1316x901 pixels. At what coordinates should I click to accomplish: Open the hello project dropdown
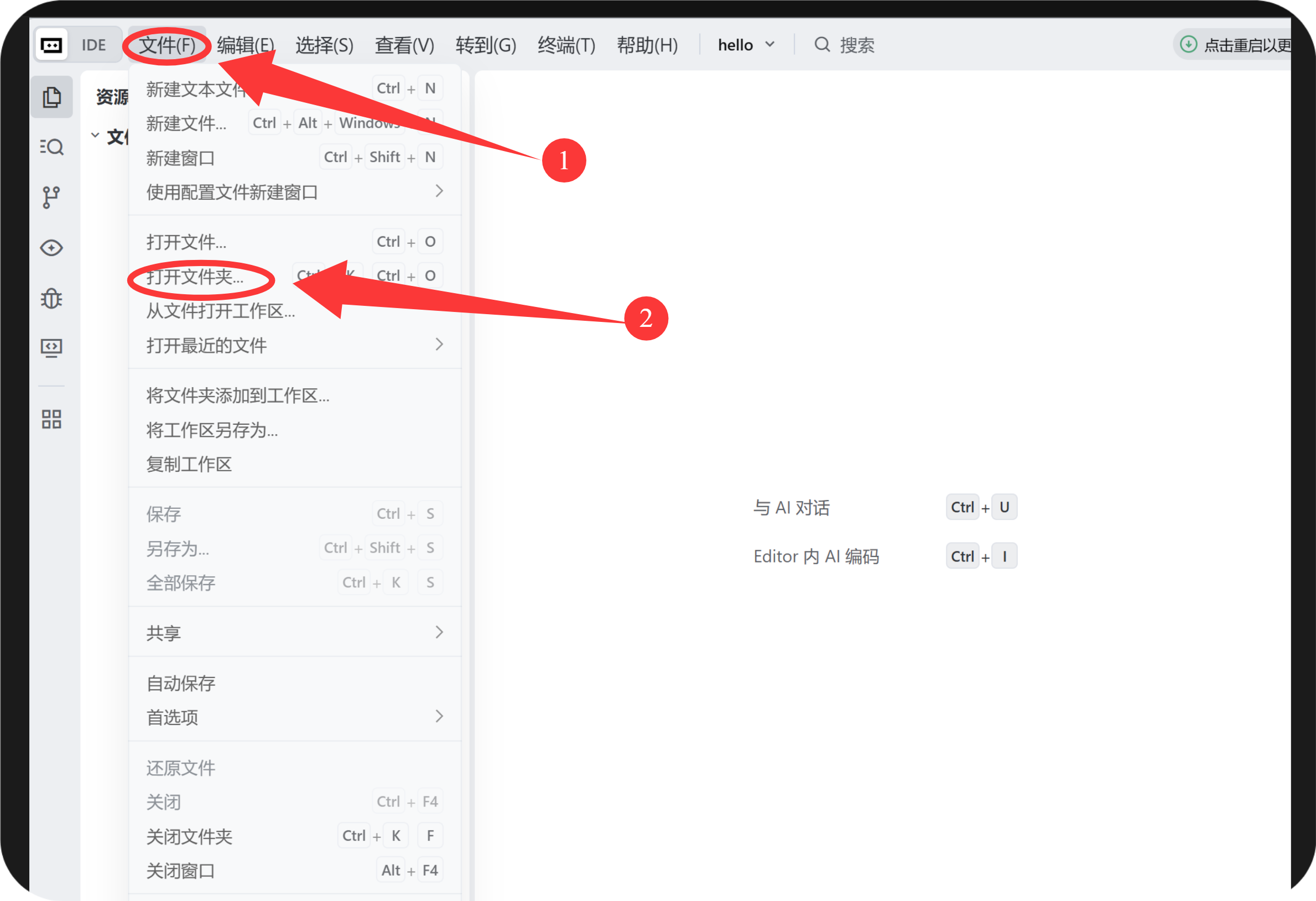point(746,45)
